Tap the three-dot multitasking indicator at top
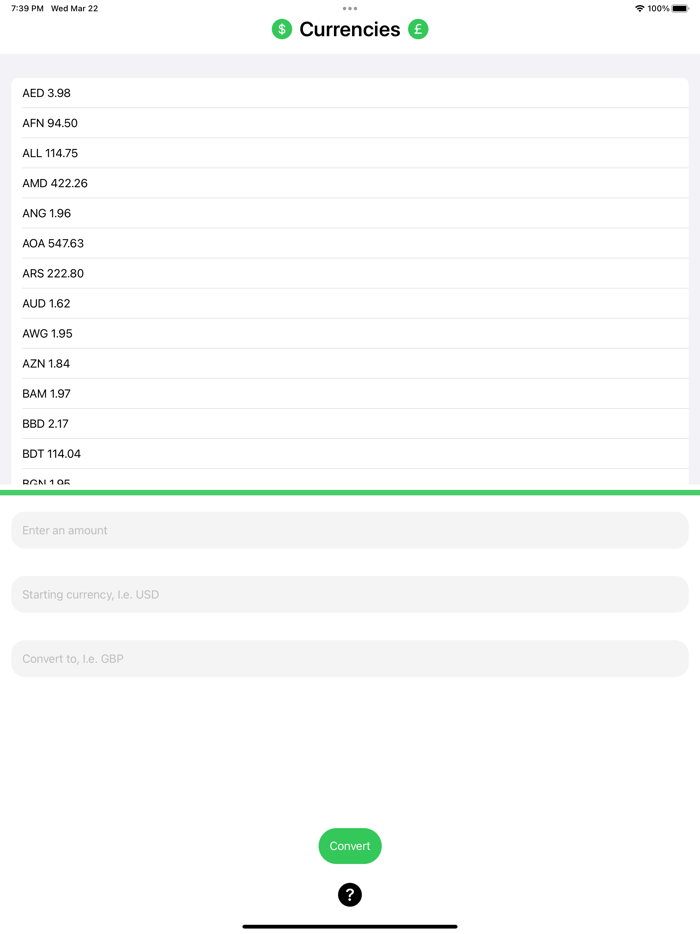This screenshot has height=934, width=700. pos(350,8)
